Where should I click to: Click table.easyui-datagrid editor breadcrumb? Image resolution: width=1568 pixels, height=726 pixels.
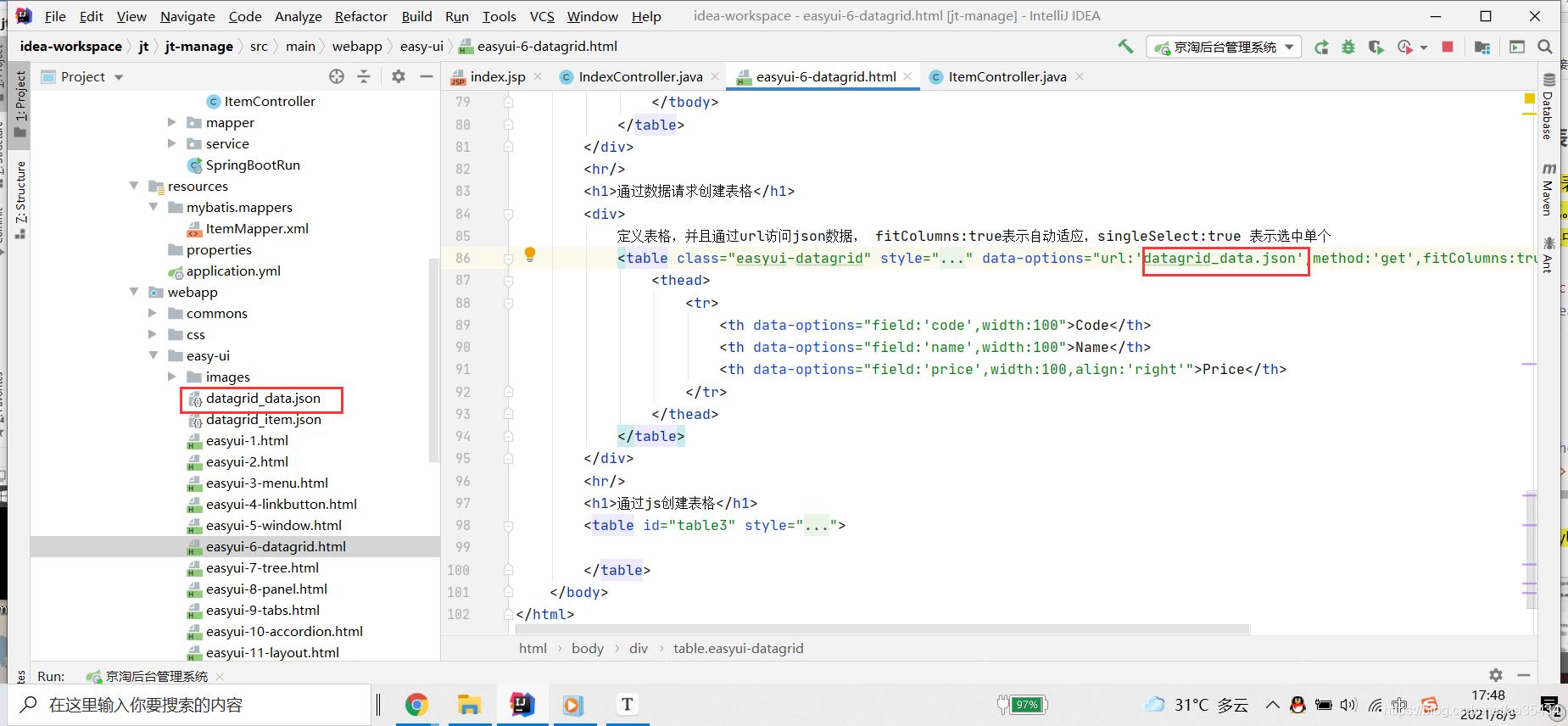click(739, 648)
